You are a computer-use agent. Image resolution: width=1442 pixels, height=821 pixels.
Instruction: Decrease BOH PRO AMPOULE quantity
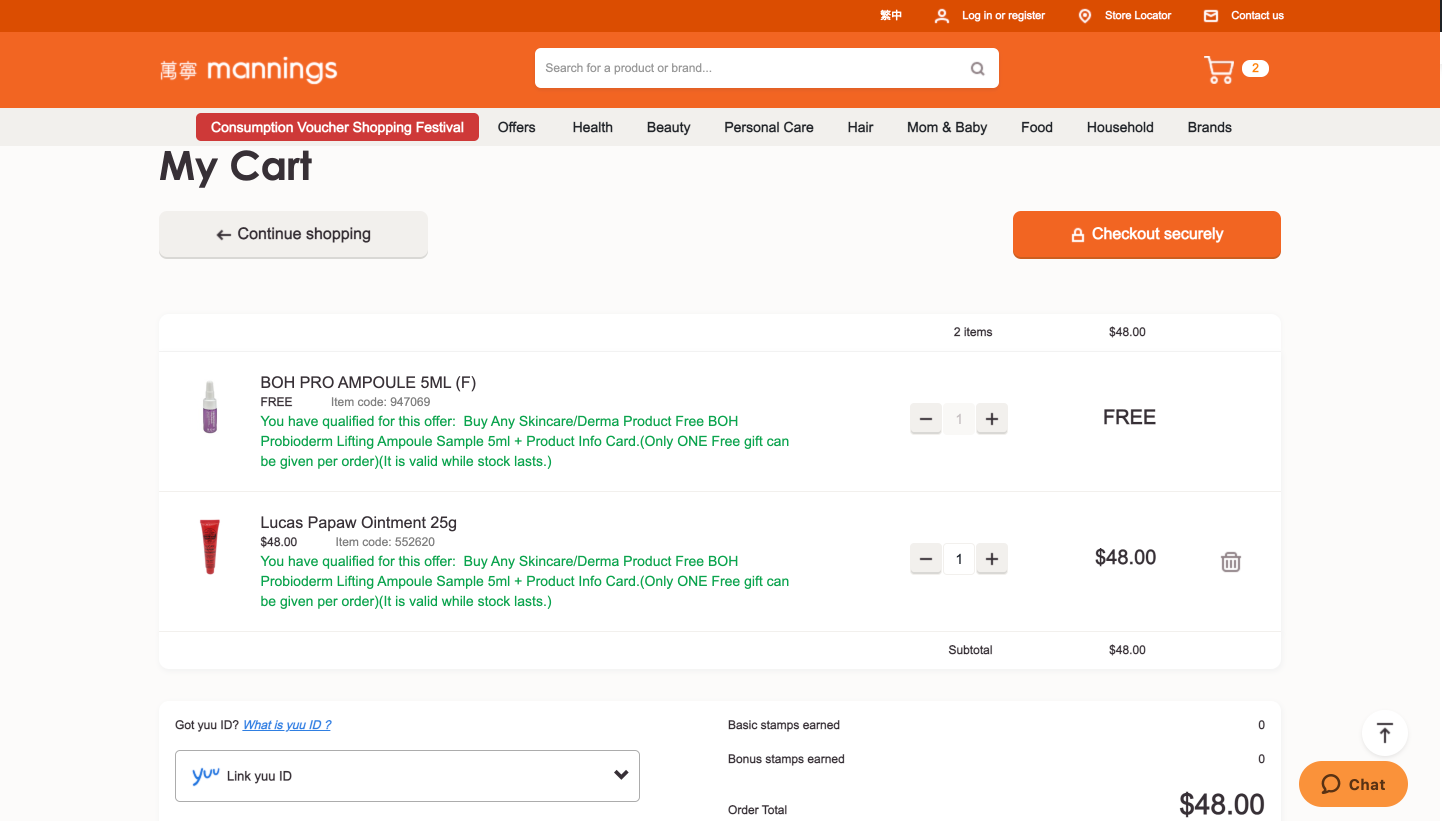(x=926, y=419)
